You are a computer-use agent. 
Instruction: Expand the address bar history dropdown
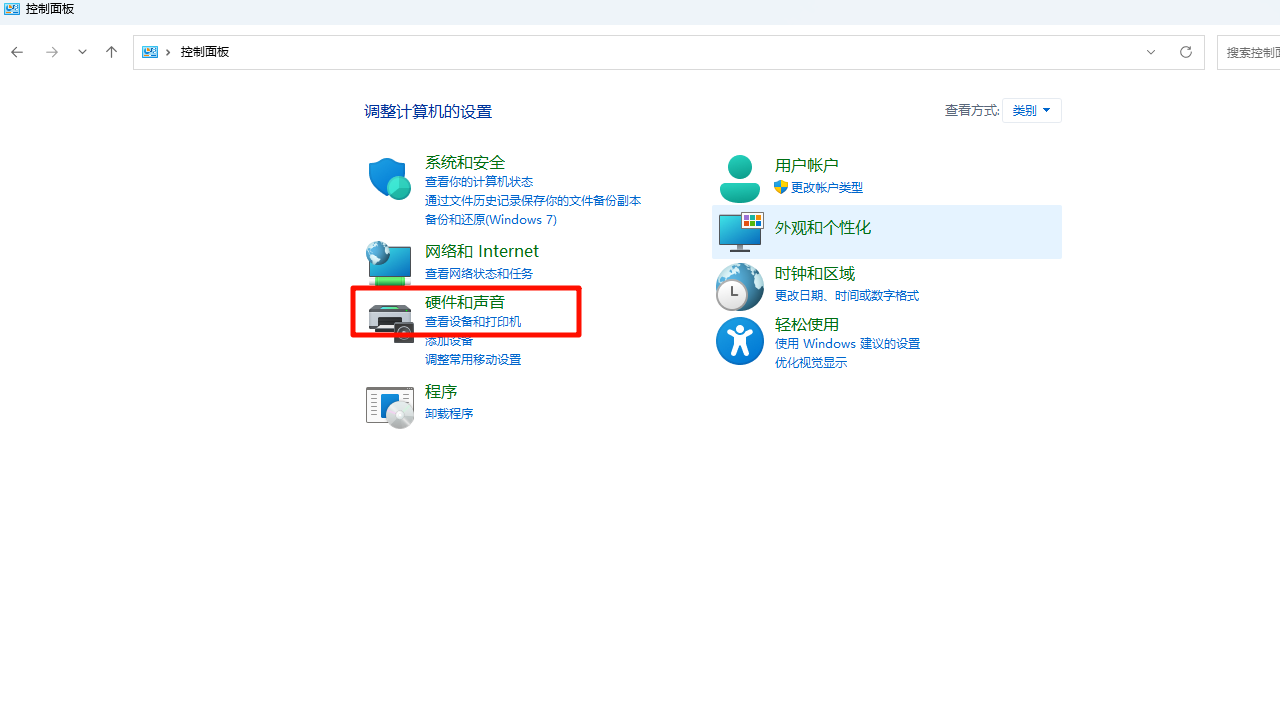click(1151, 52)
